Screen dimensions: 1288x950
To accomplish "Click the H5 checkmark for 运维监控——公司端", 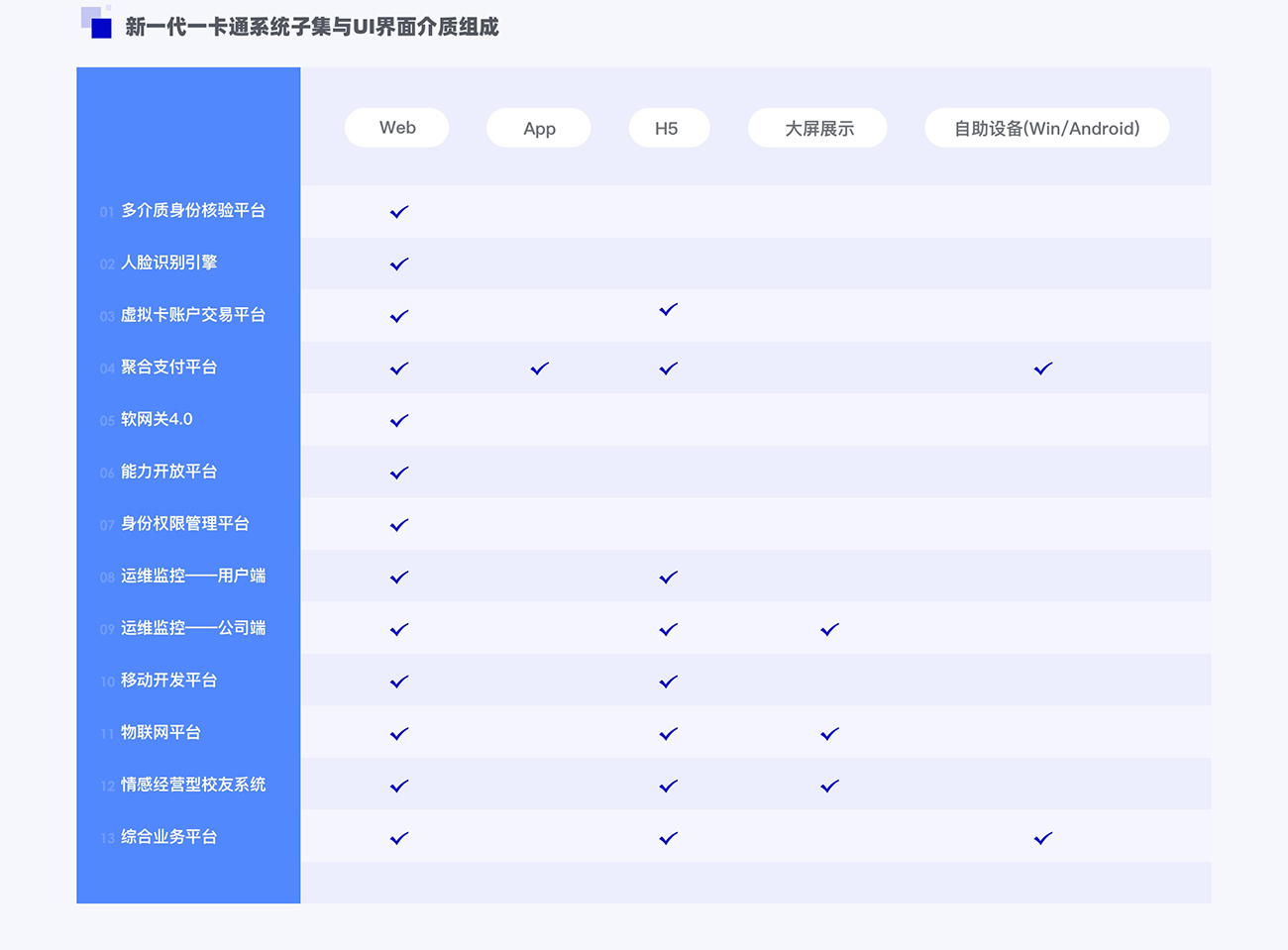I will tap(669, 629).
